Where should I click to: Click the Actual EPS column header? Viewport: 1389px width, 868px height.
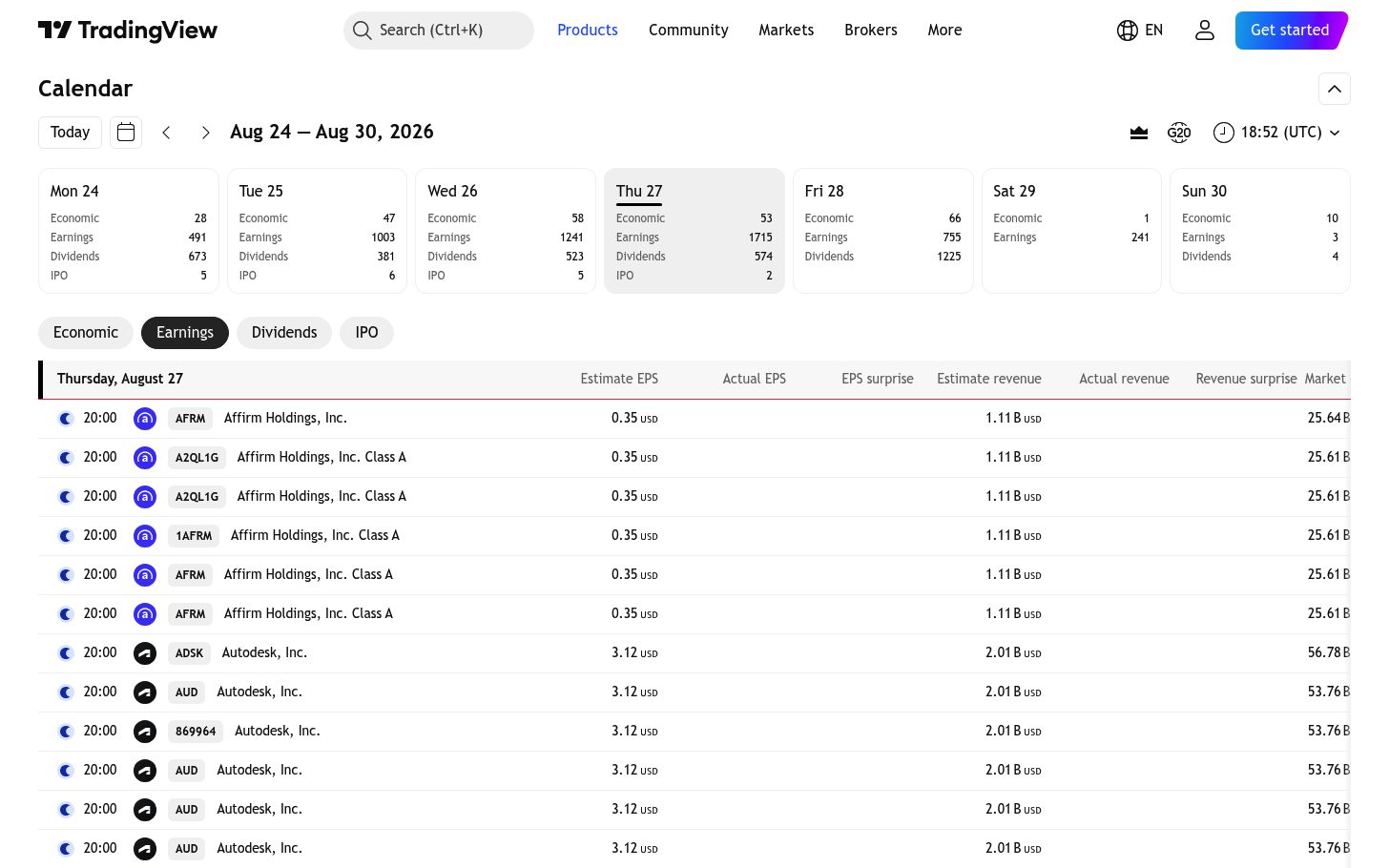(x=755, y=379)
